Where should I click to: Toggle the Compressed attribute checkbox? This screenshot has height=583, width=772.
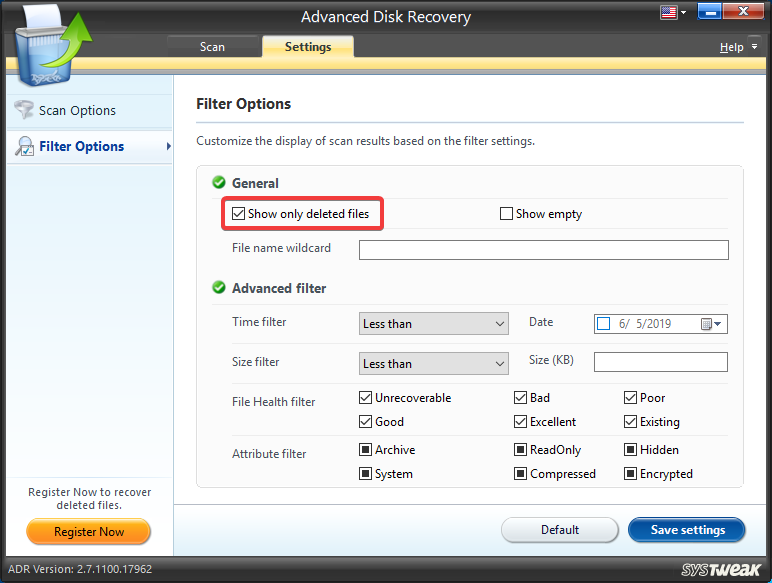pos(520,474)
